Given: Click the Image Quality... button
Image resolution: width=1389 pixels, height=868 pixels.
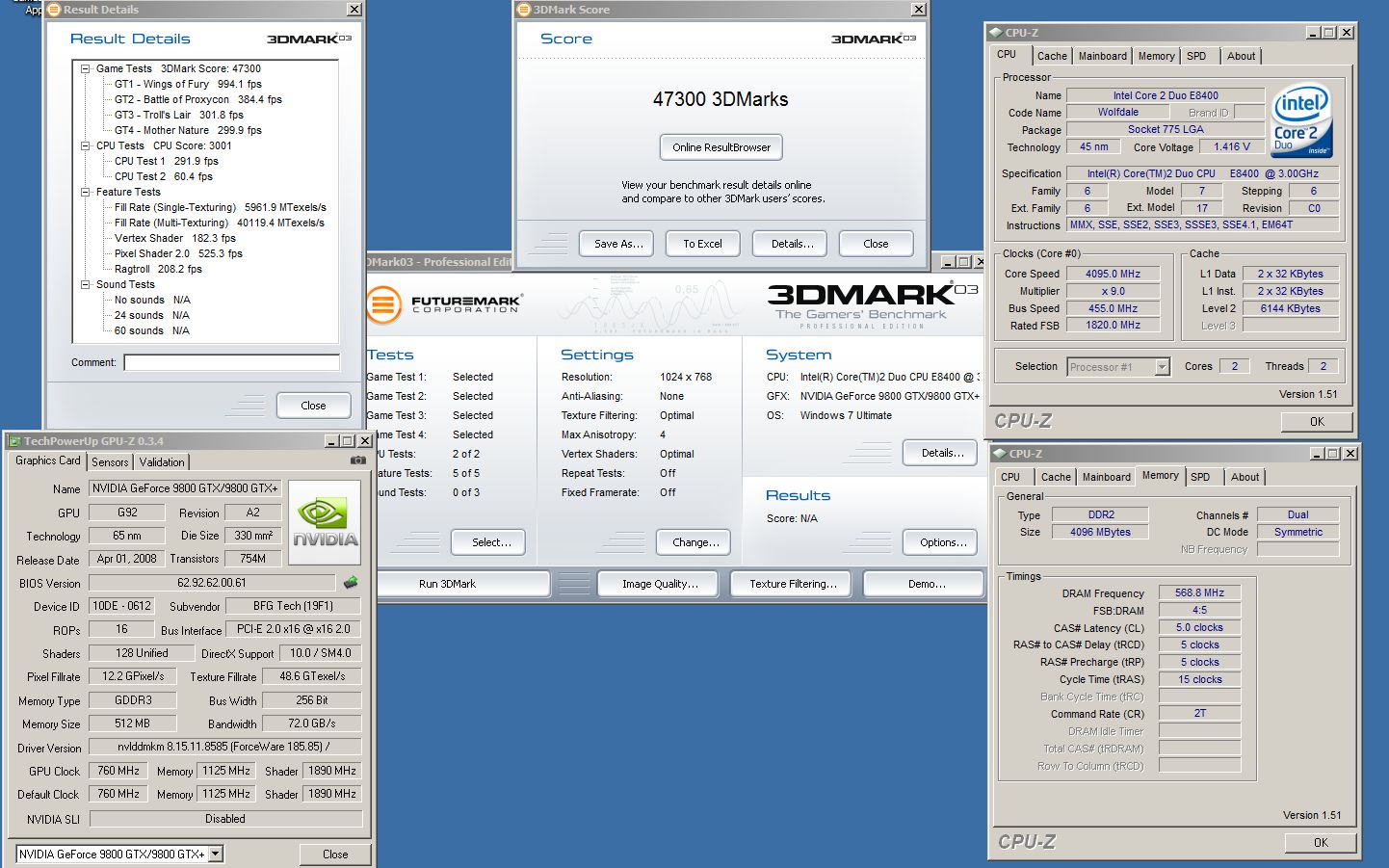Looking at the screenshot, I should [660, 584].
